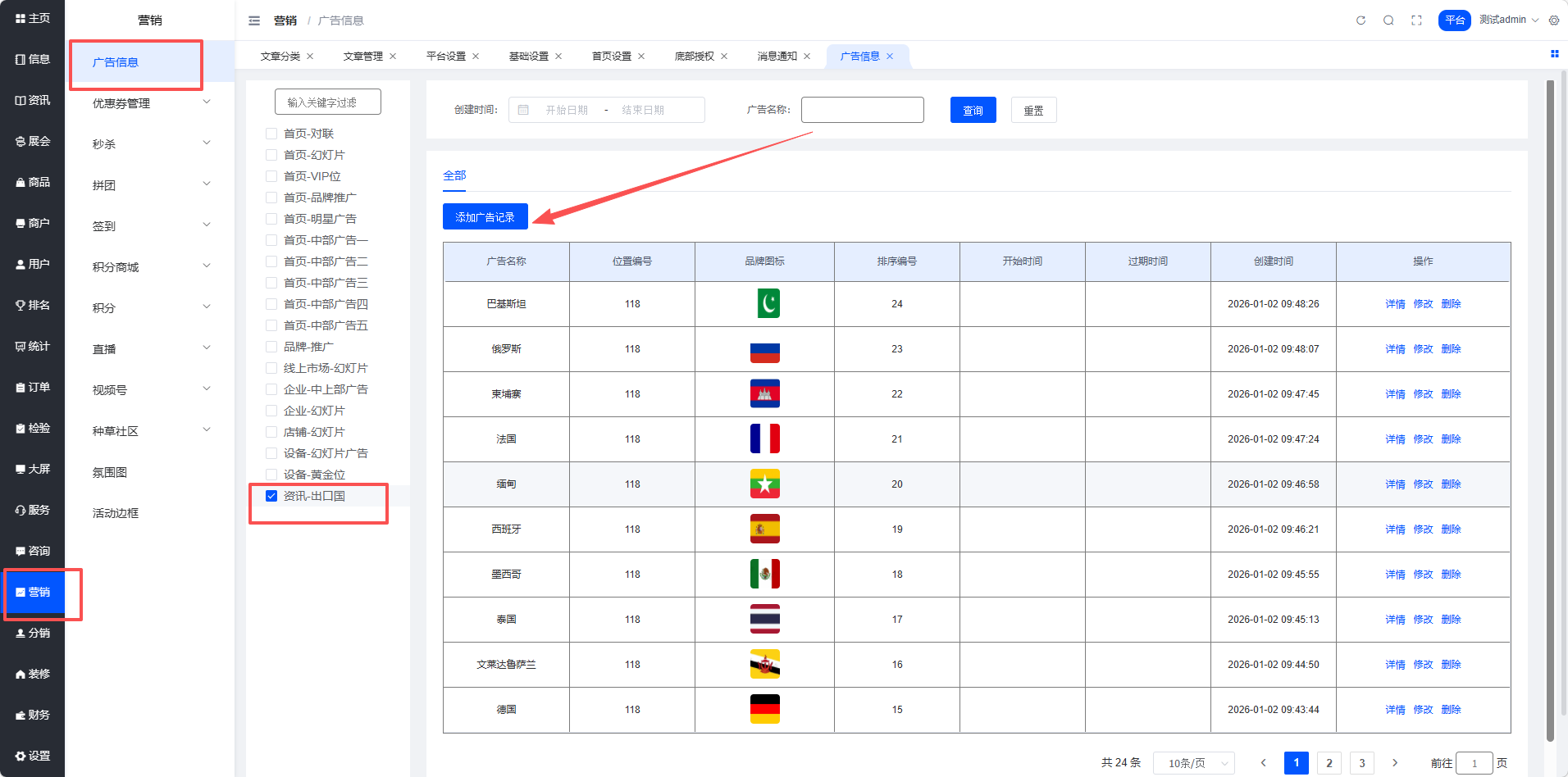Open the 测试admin user dropdown
The height and width of the screenshot is (777, 1568).
tap(1508, 20)
